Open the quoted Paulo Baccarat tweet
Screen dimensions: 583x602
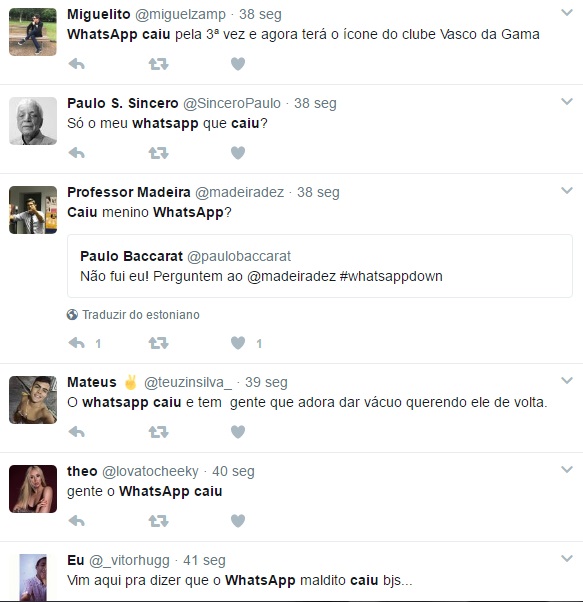tap(320, 266)
